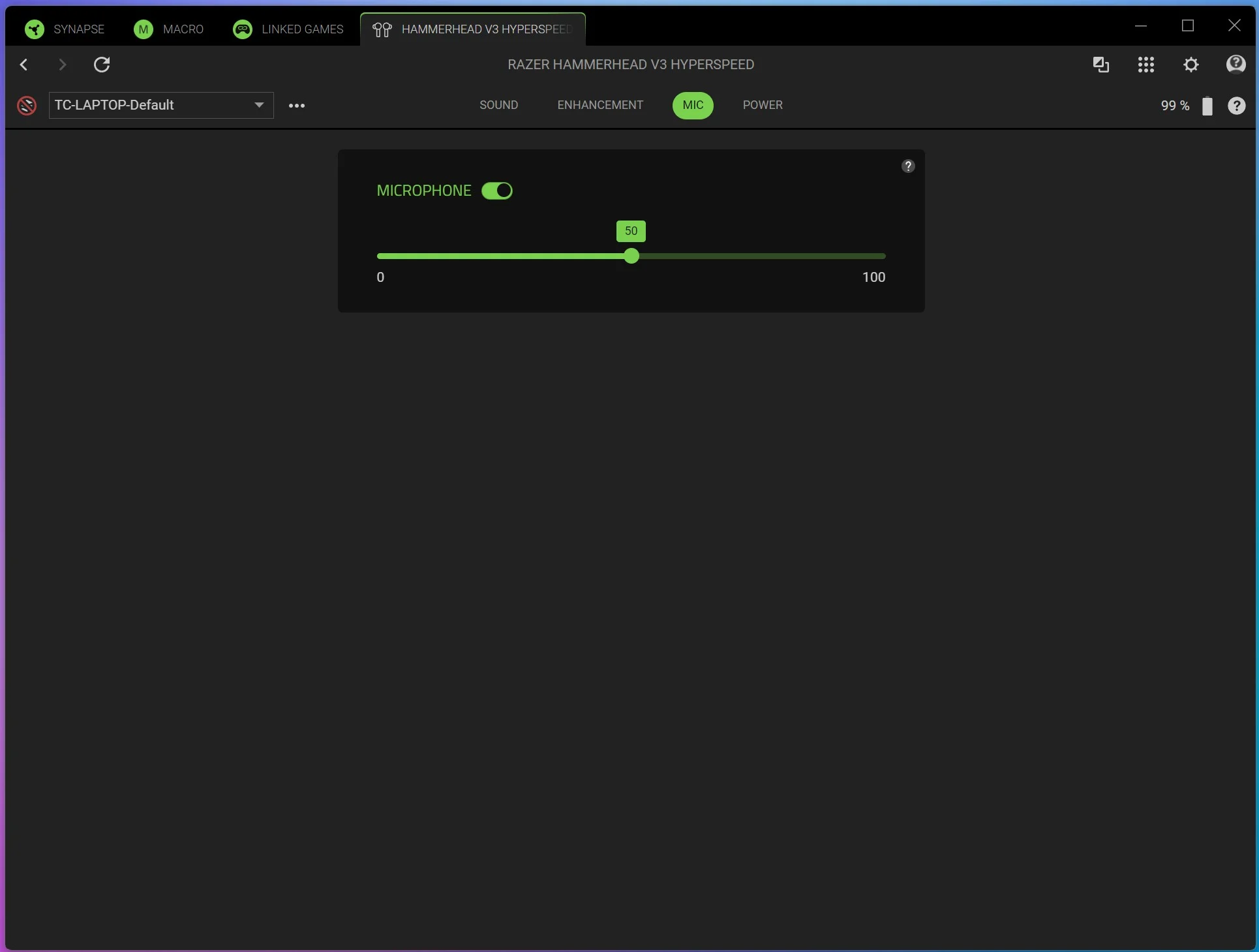Viewport: 1259px width, 952px height.
Task: Click the microphone volume slider handle
Action: point(631,256)
